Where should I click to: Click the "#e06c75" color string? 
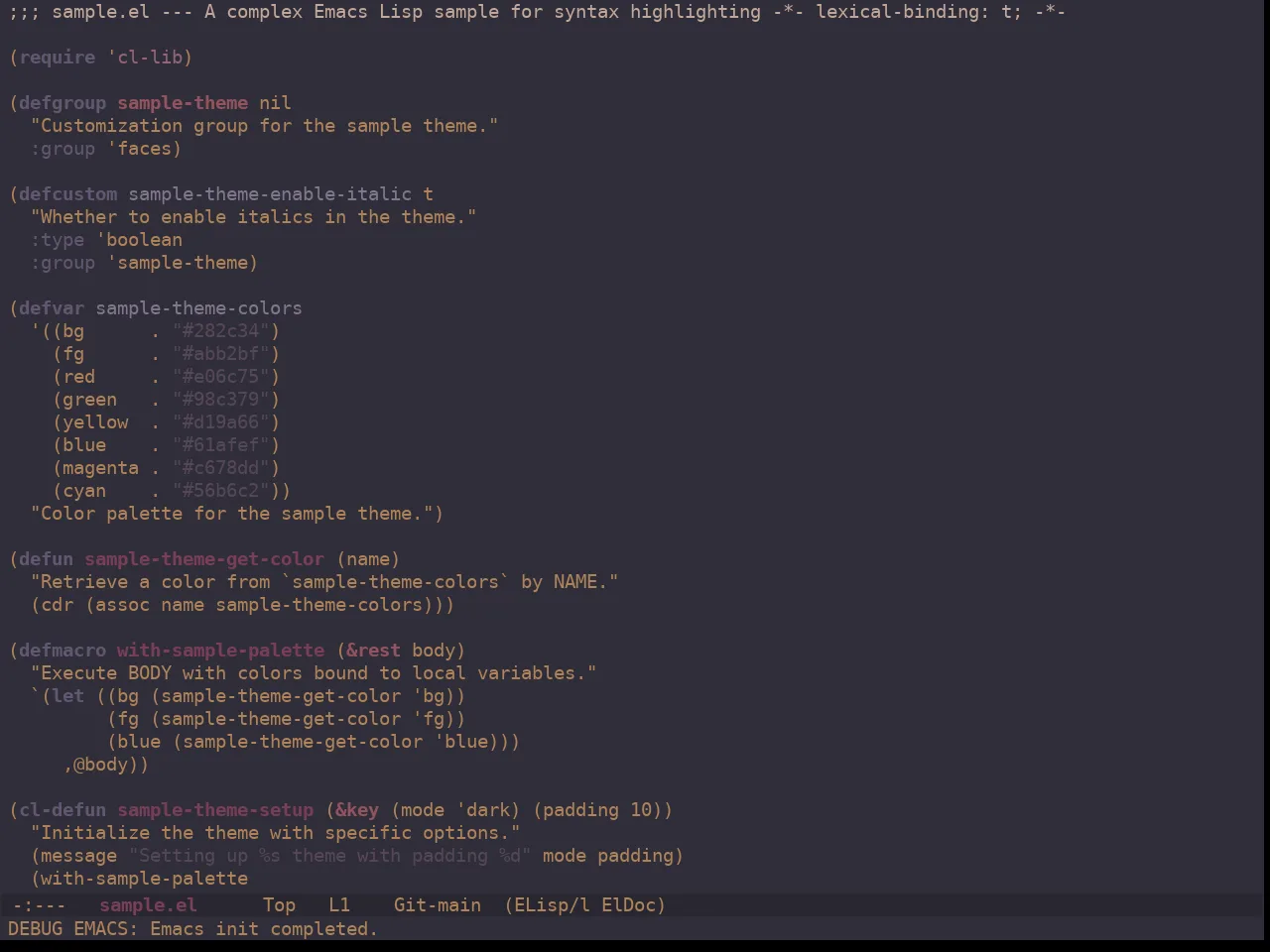pyautogui.click(x=221, y=377)
